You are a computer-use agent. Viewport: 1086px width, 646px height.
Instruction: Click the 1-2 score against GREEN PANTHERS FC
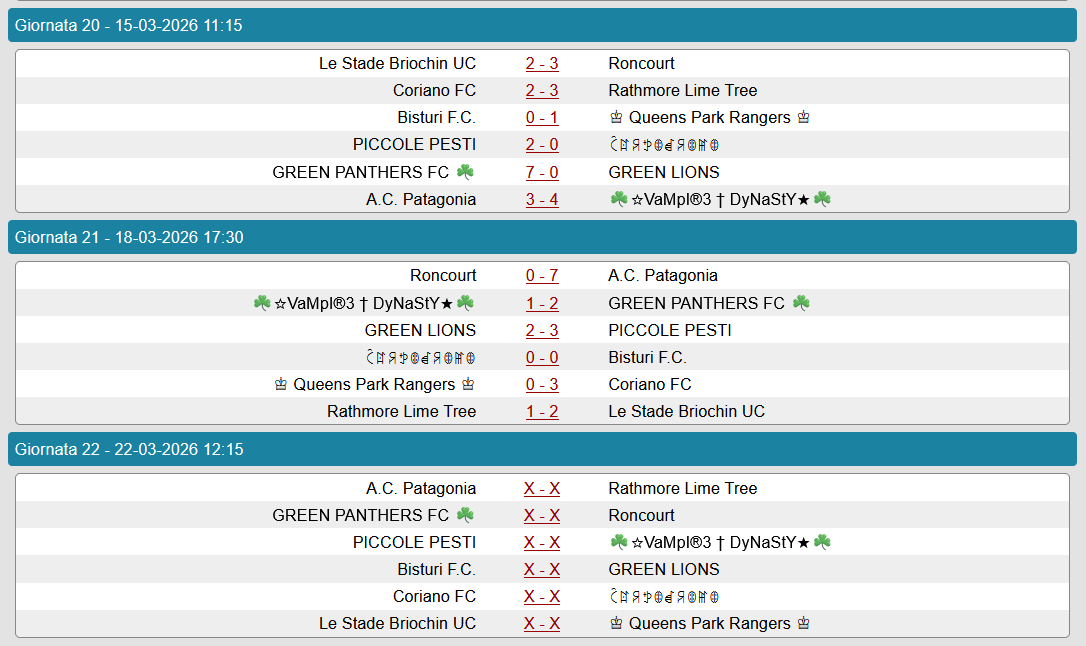(x=542, y=303)
